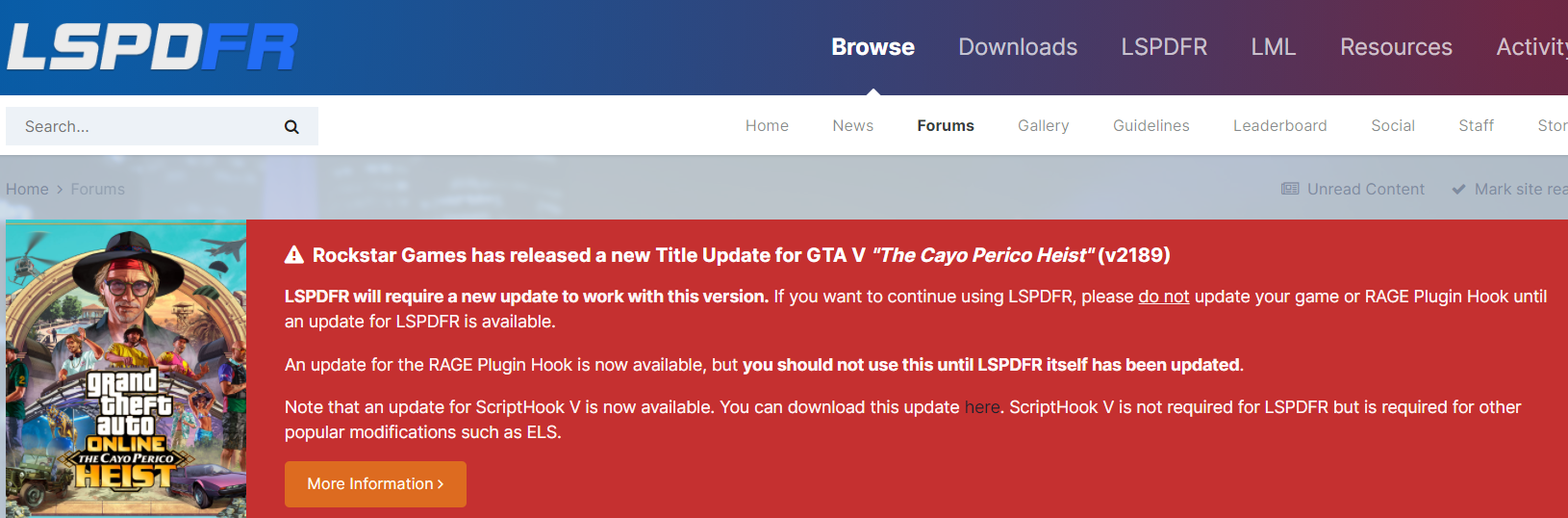This screenshot has height=518, width=1568.
Task: Go to the LSPDFR menu item
Action: click(1164, 47)
